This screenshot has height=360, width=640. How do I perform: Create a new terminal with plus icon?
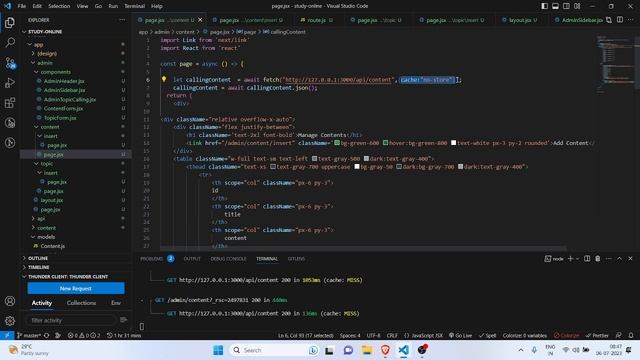[571, 259]
